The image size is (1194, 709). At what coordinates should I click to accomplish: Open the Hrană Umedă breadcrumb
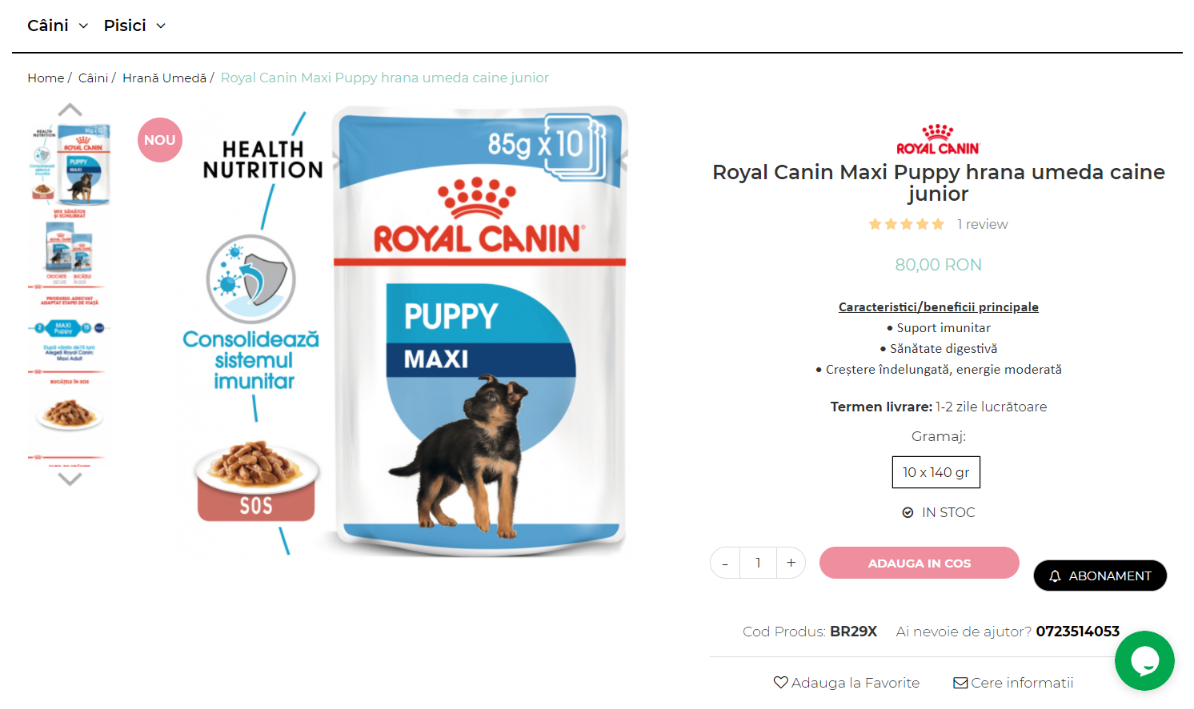164,78
